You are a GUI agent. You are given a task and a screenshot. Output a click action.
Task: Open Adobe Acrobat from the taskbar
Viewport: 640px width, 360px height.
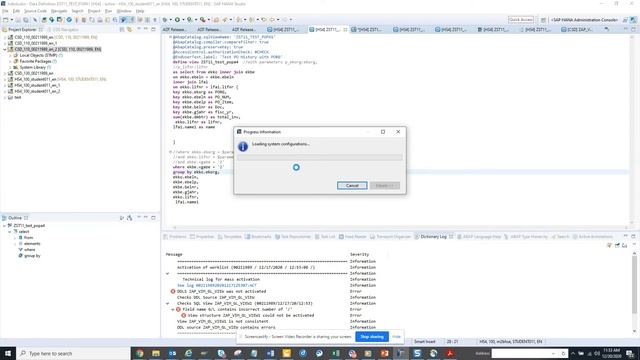pos(450,353)
